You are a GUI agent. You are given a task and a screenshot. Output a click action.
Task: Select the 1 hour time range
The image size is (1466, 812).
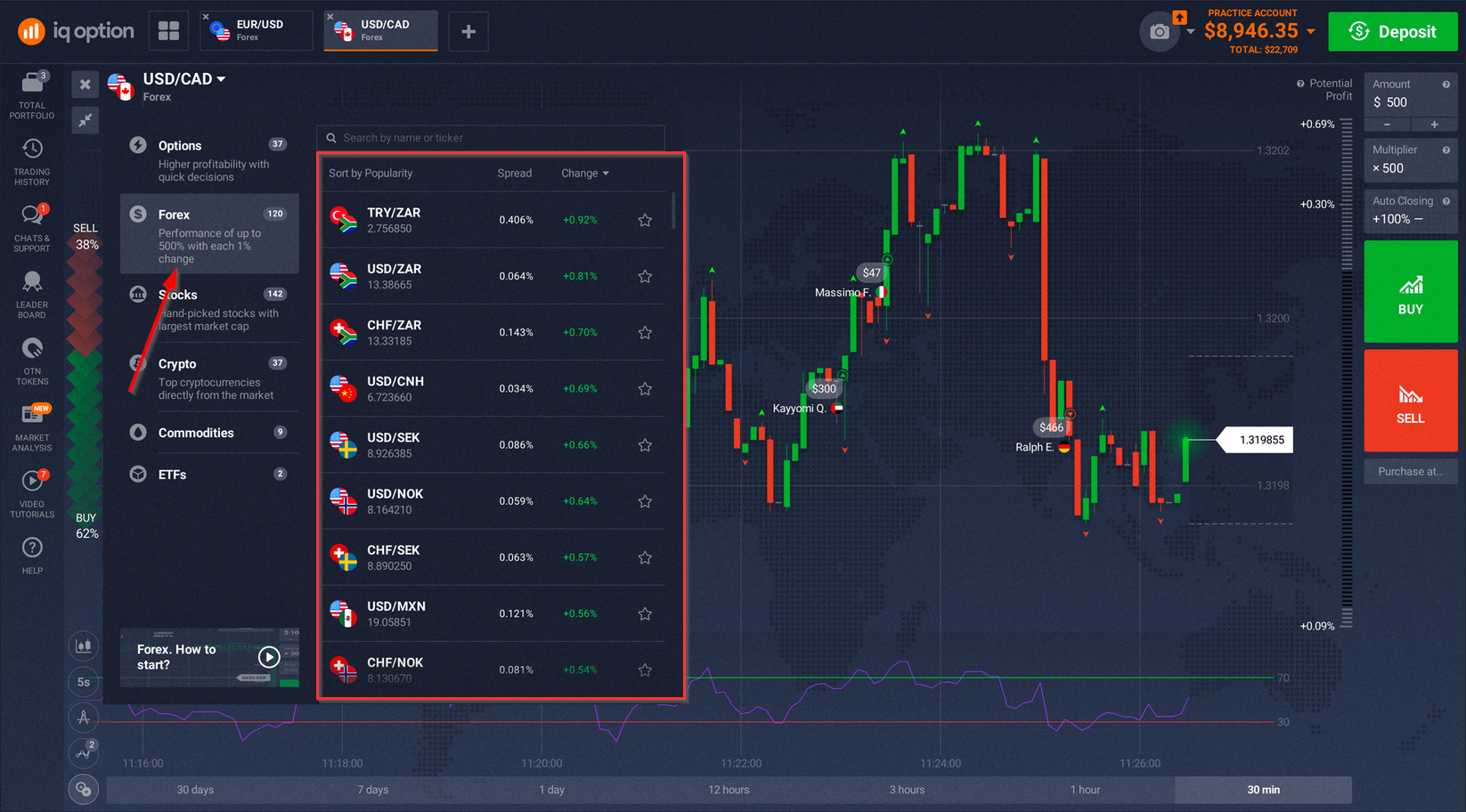[x=1085, y=790]
